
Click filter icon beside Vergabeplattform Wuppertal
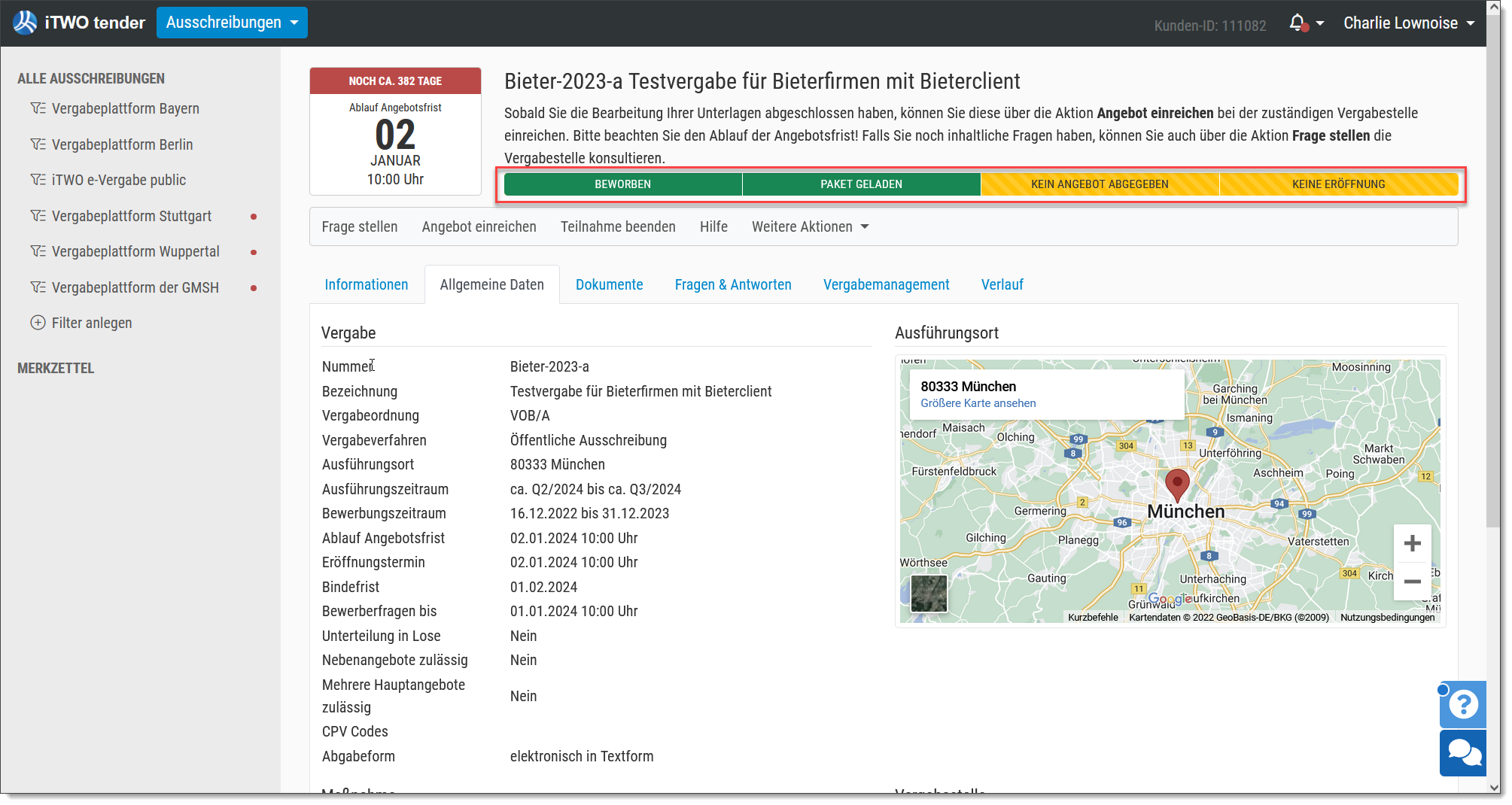38,251
